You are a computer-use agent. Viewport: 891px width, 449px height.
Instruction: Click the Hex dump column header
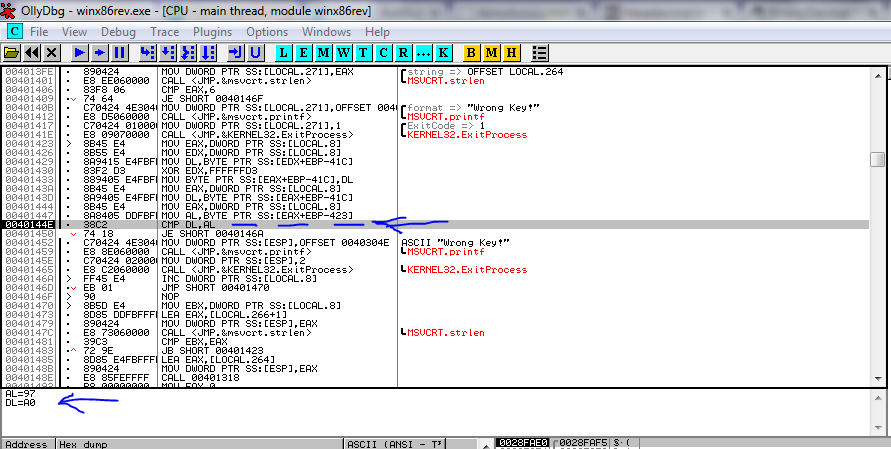point(199,444)
